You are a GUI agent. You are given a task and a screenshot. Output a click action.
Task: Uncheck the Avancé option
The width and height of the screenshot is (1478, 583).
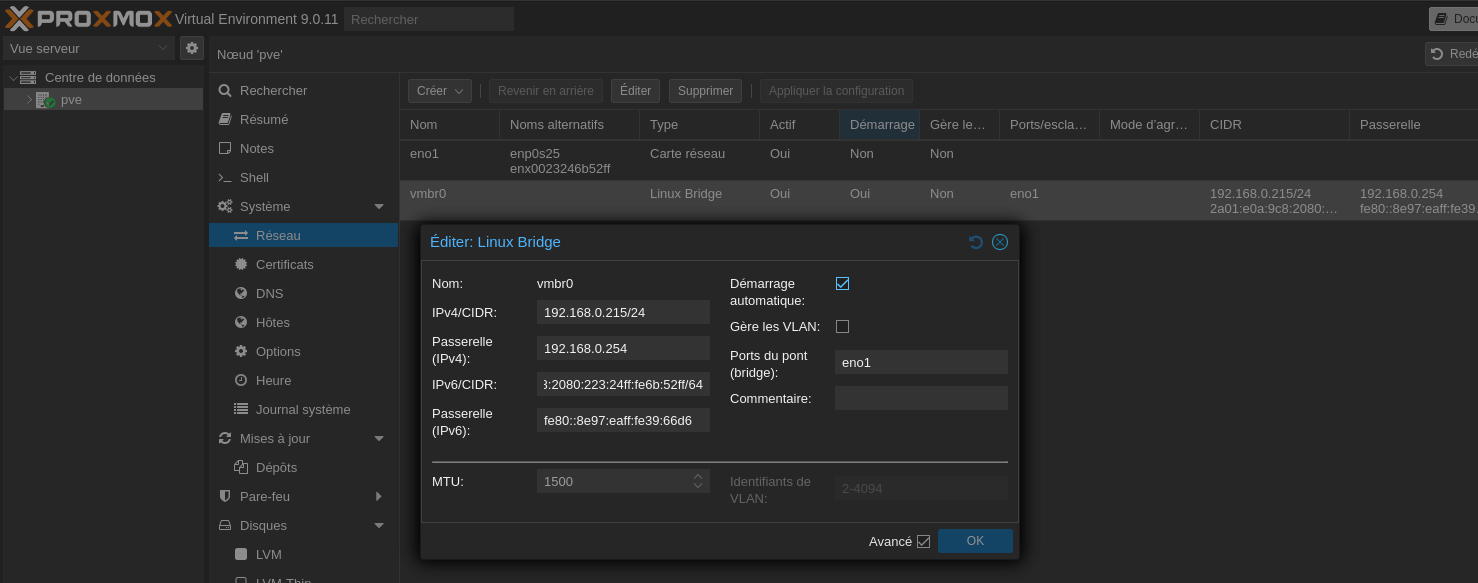click(923, 542)
